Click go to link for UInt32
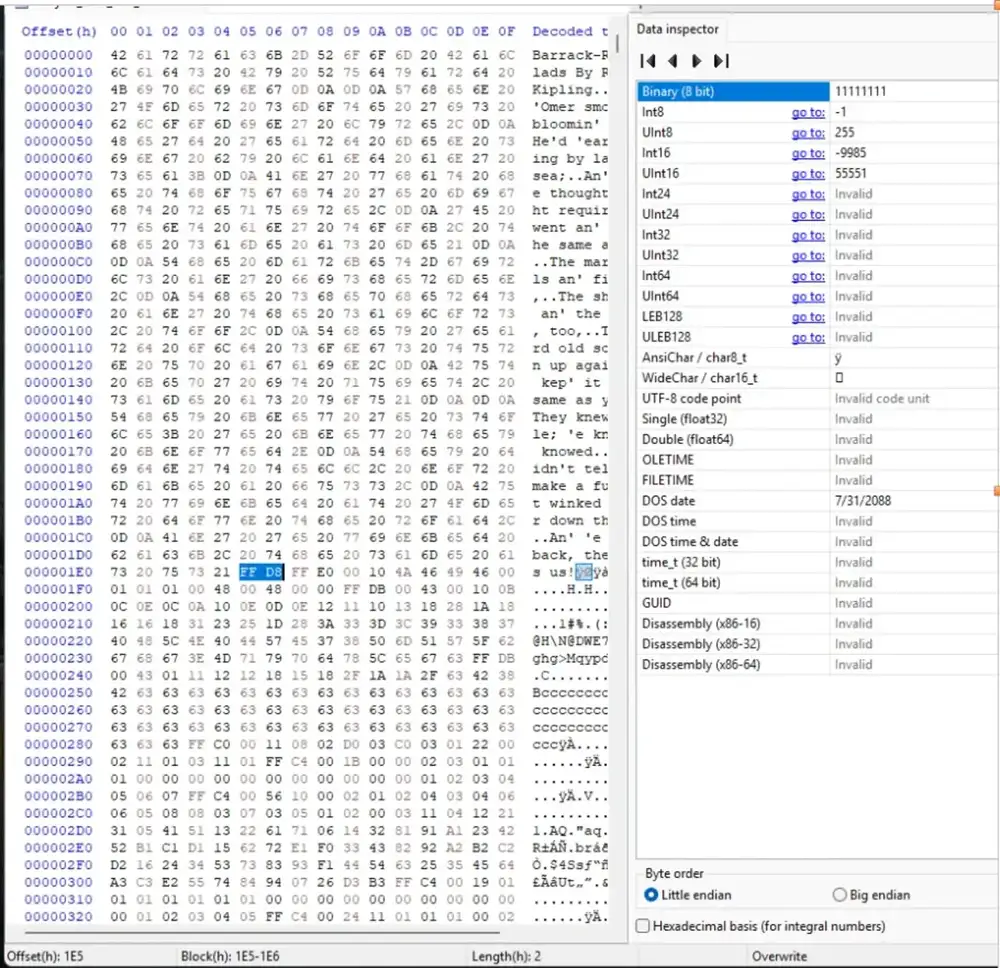 [808, 255]
